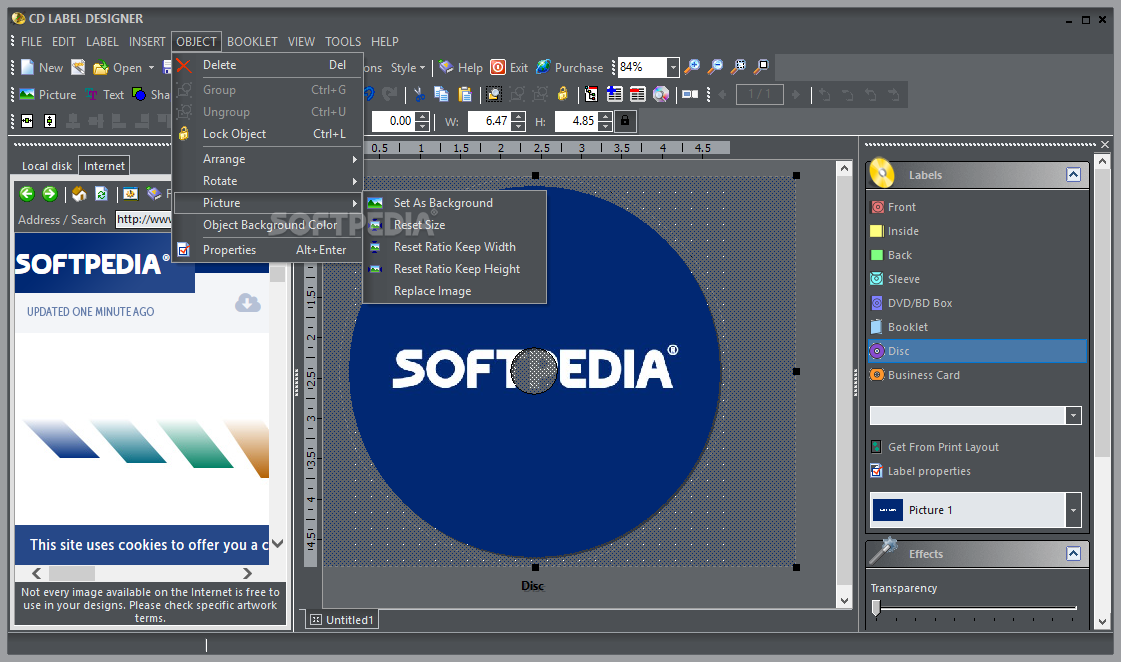This screenshot has height=662, width=1121.
Task: Choose Lock Object menu entry
Action: pyautogui.click(x=268, y=134)
